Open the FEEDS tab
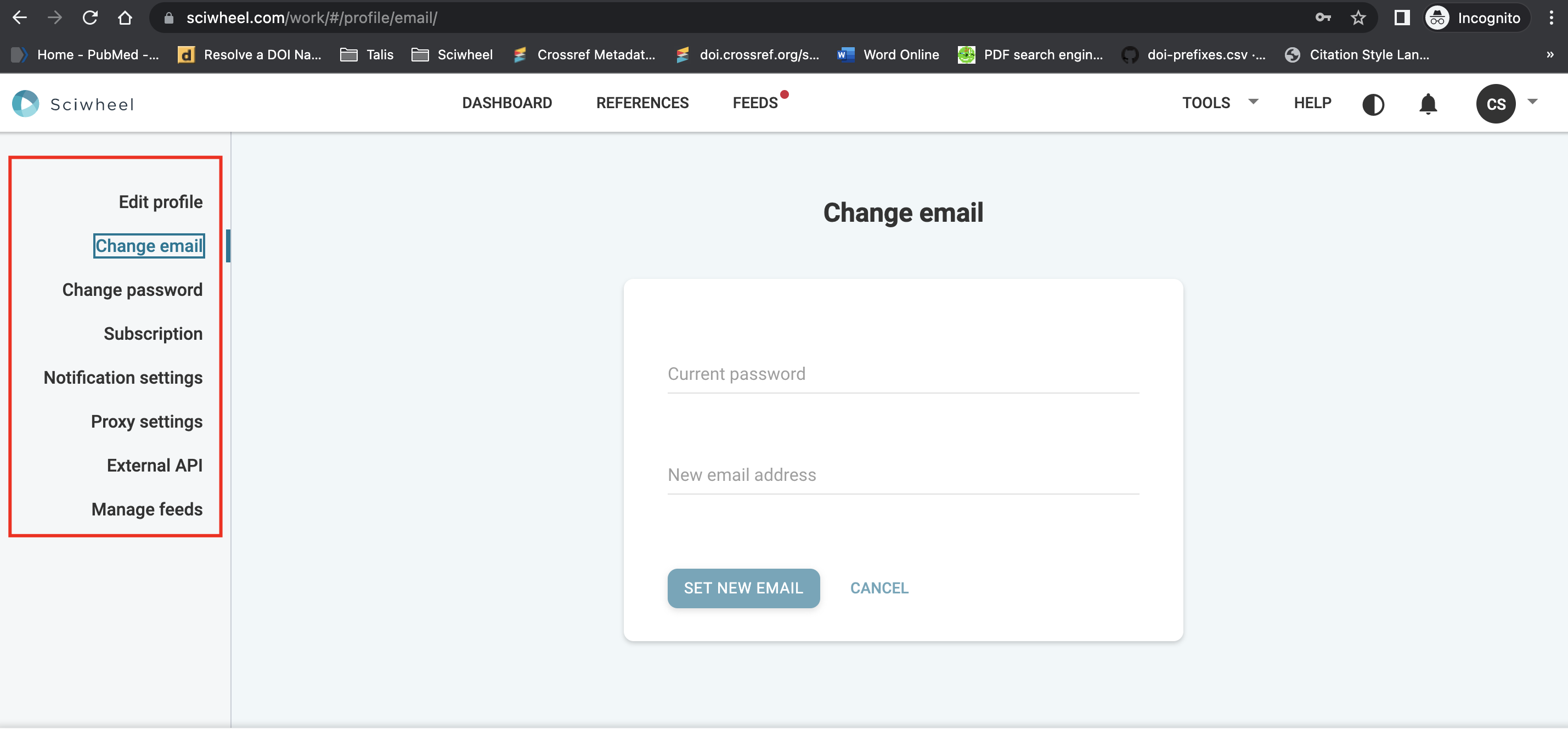 point(755,103)
